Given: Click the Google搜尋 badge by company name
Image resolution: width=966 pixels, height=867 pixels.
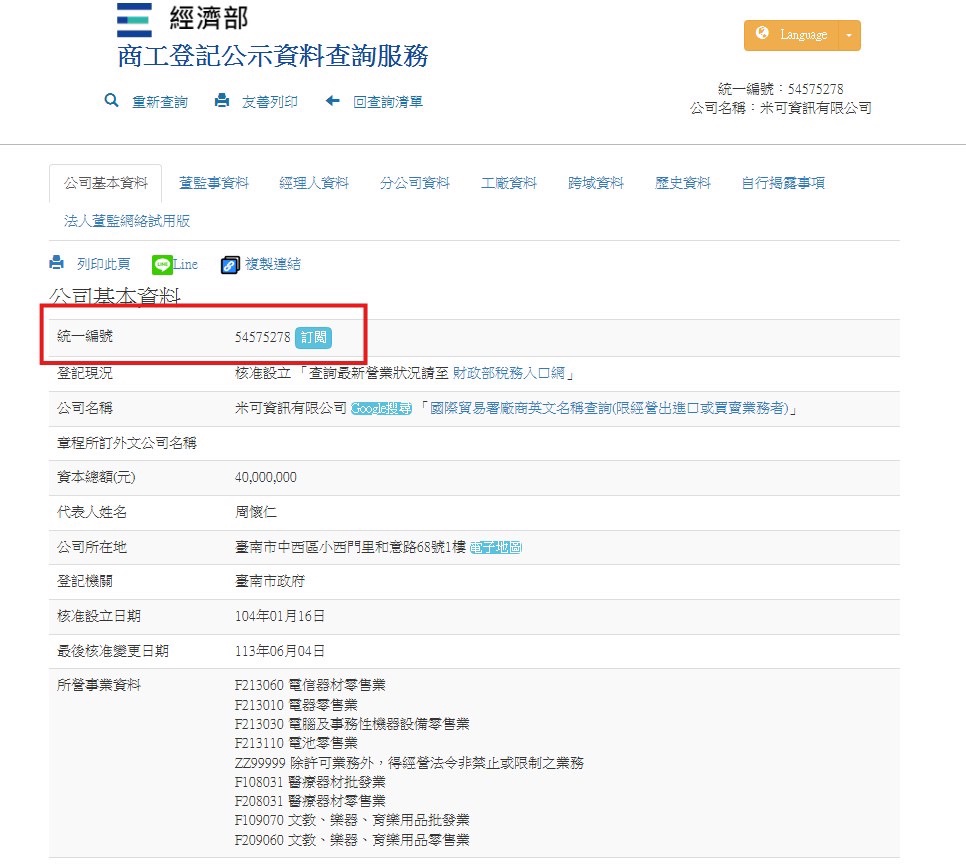Looking at the screenshot, I should pyautogui.click(x=382, y=409).
